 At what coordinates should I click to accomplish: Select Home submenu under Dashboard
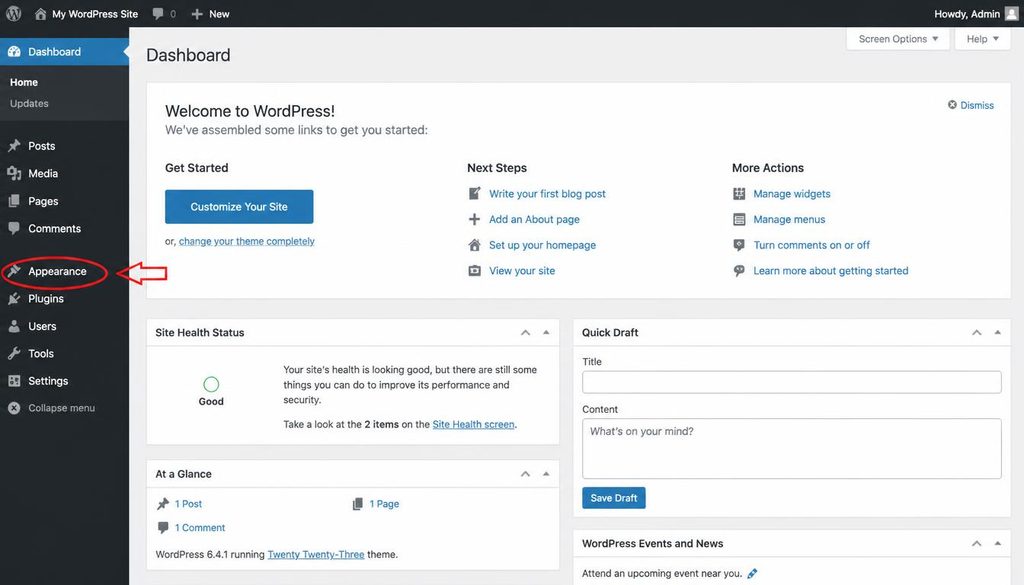(24, 82)
